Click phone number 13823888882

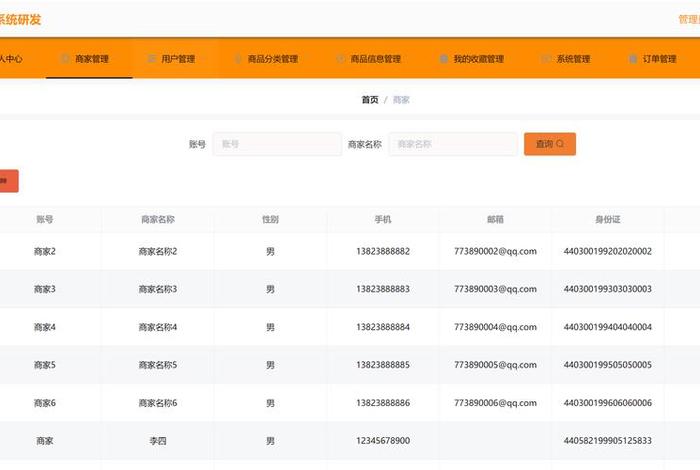(383, 251)
